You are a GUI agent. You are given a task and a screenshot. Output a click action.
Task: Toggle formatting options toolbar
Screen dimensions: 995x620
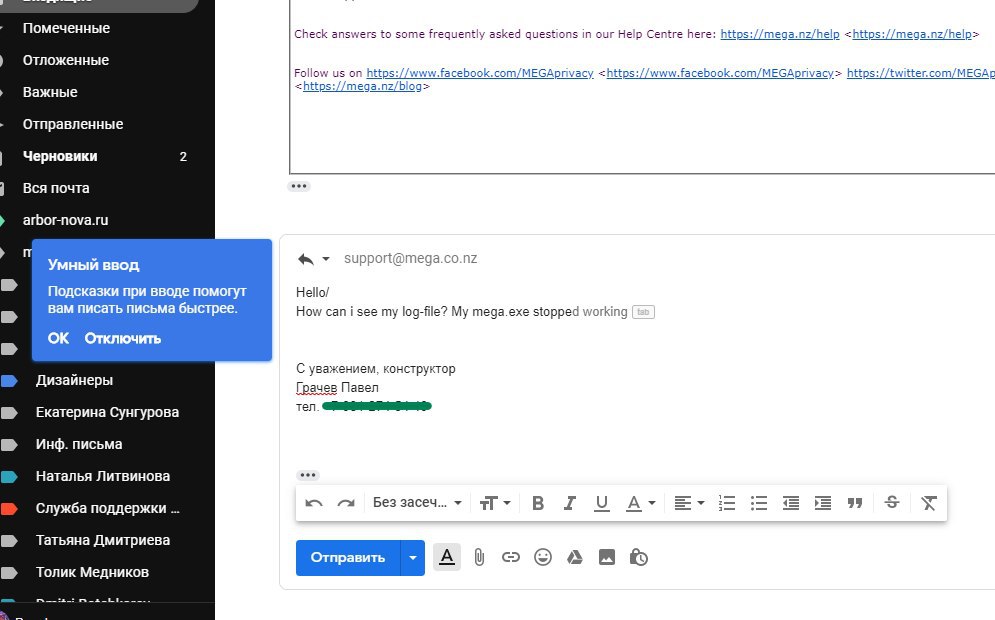coord(447,557)
